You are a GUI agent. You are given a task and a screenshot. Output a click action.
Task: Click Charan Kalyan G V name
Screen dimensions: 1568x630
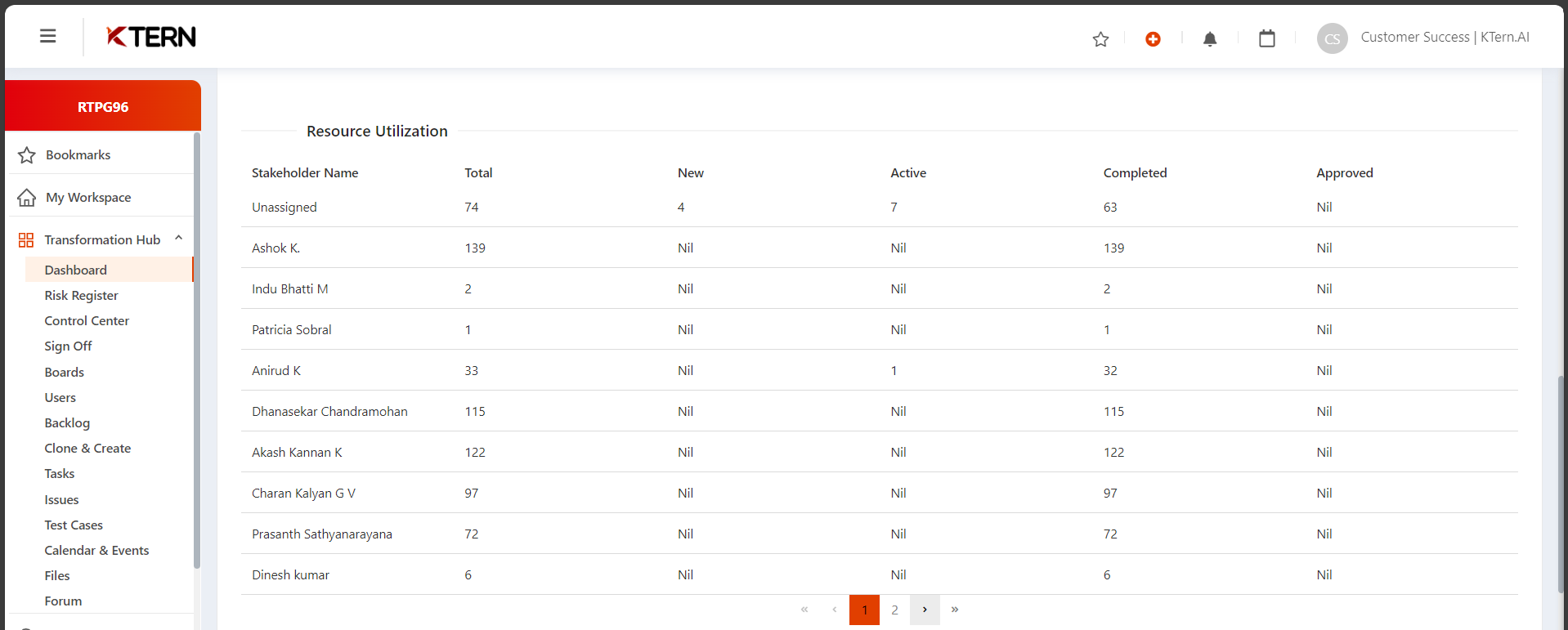[x=303, y=493]
